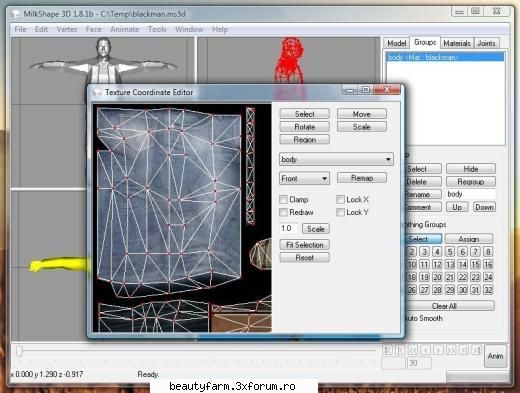Step one frame back arrow
This screenshot has height=393, width=520.
(426, 350)
